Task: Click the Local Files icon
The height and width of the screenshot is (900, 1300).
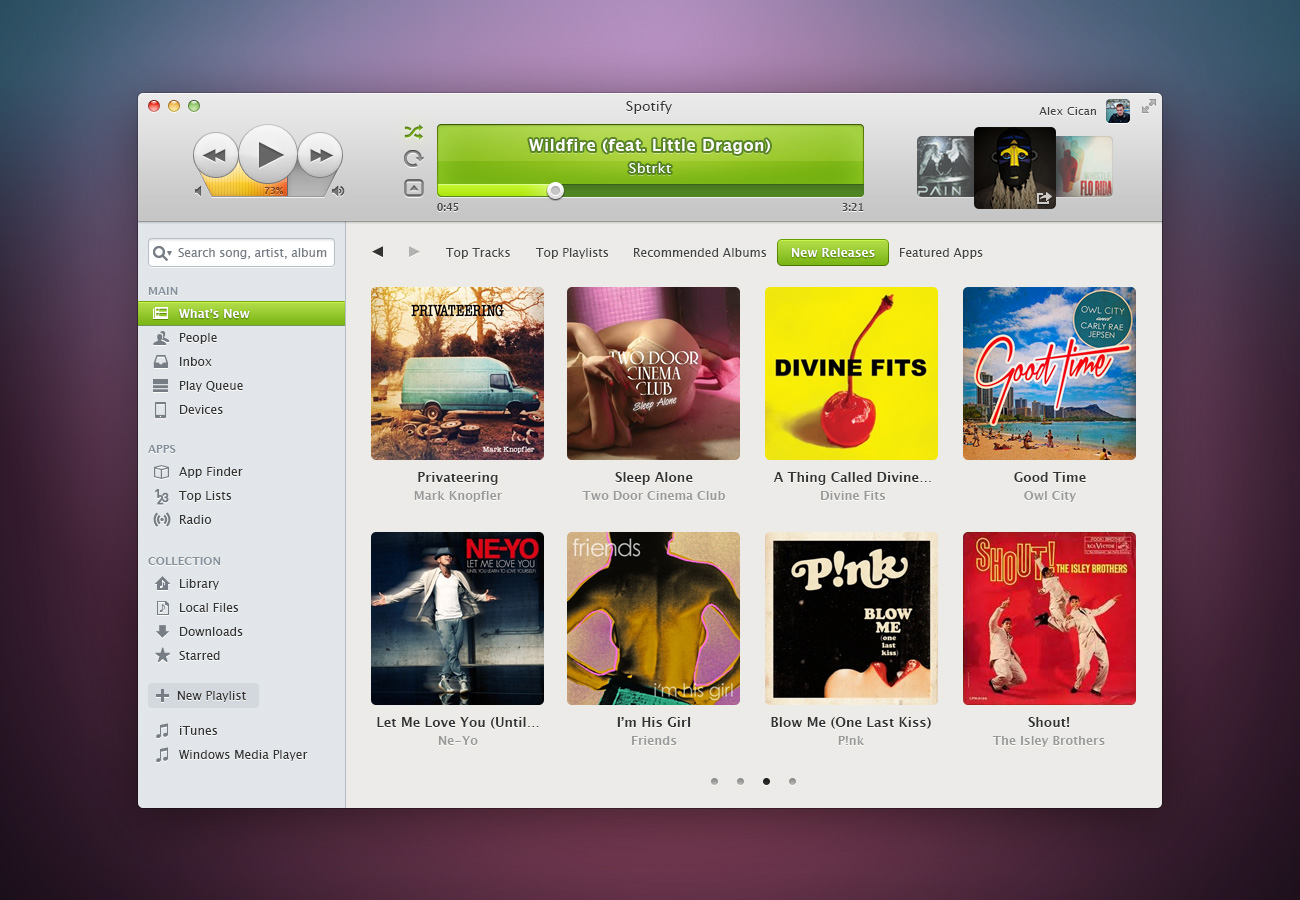Action: click(x=162, y=608)
